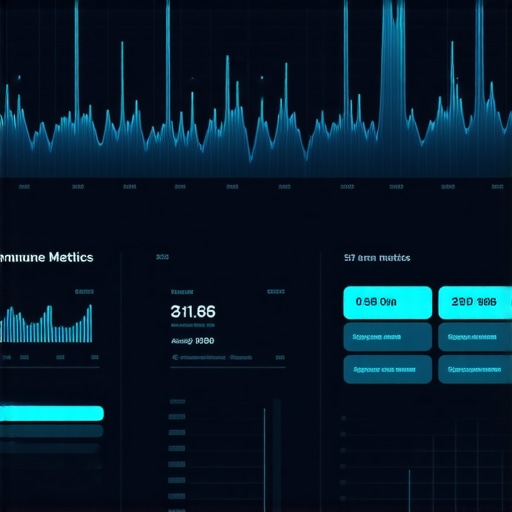This screenshot has height=512, width=512.
Task: Select the dark teal tile directly beneath "200 906"
Action: (475, 337)
